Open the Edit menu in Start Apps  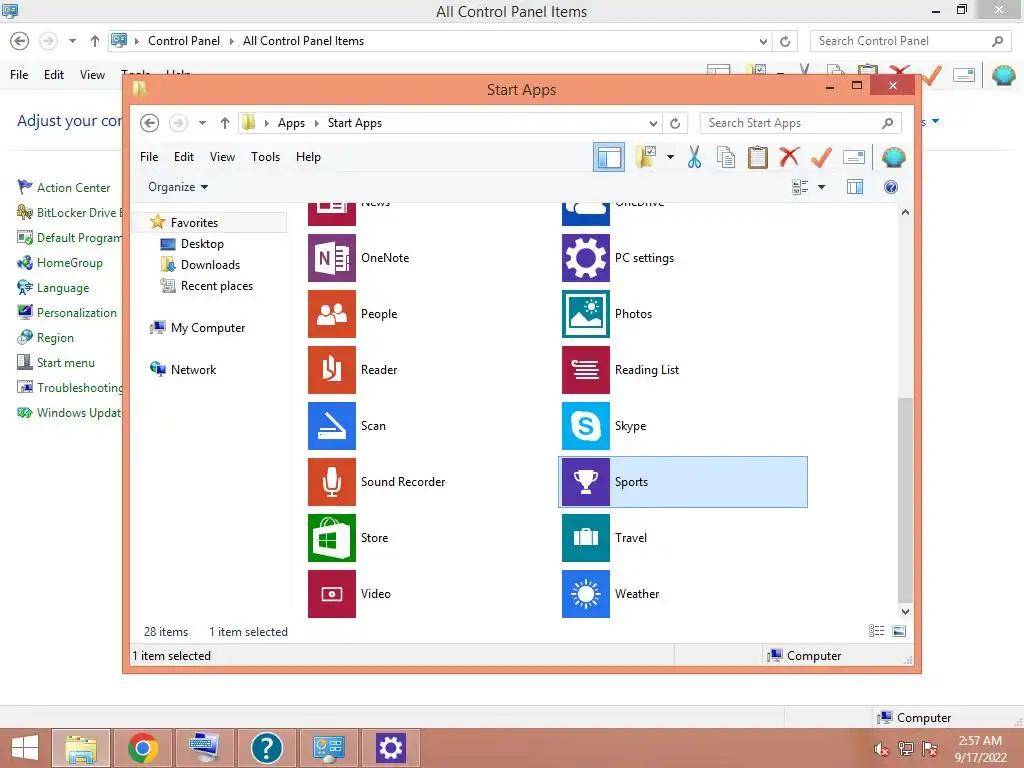point(184,157)
